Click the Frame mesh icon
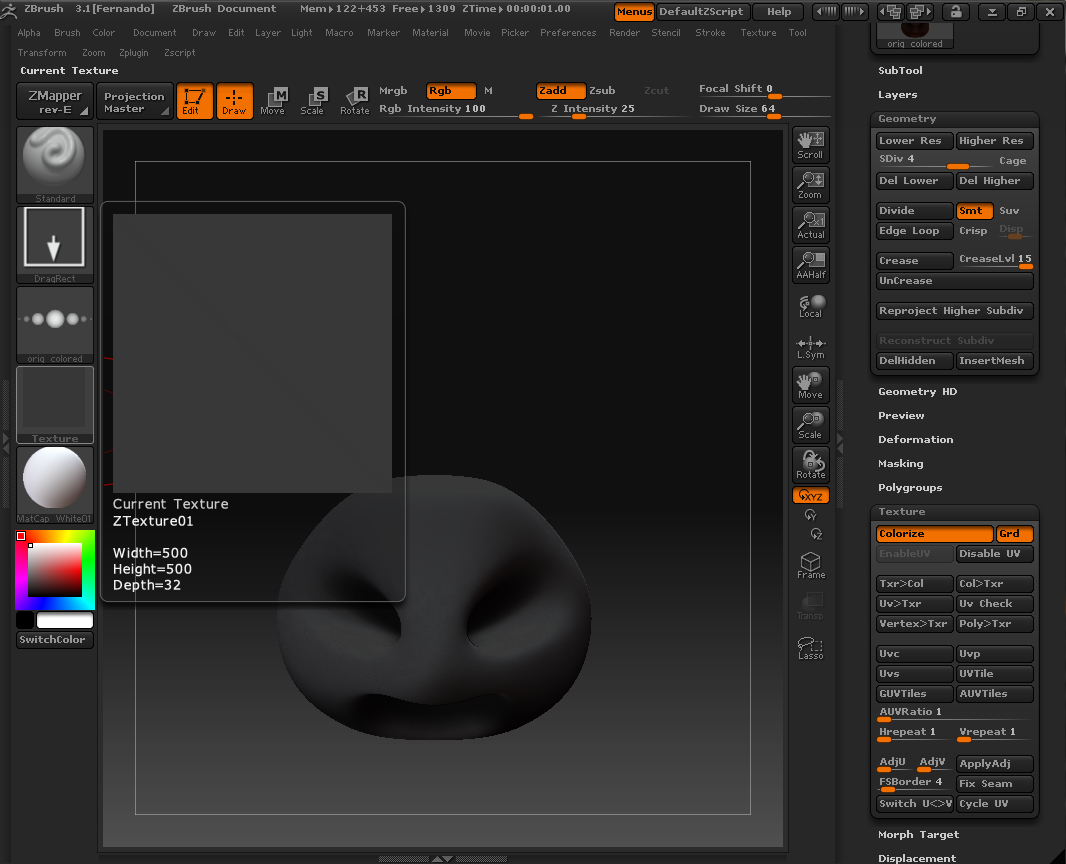The width and height of the screenshot is (1066, 864). pyautogui.click(x=810, y=565)
